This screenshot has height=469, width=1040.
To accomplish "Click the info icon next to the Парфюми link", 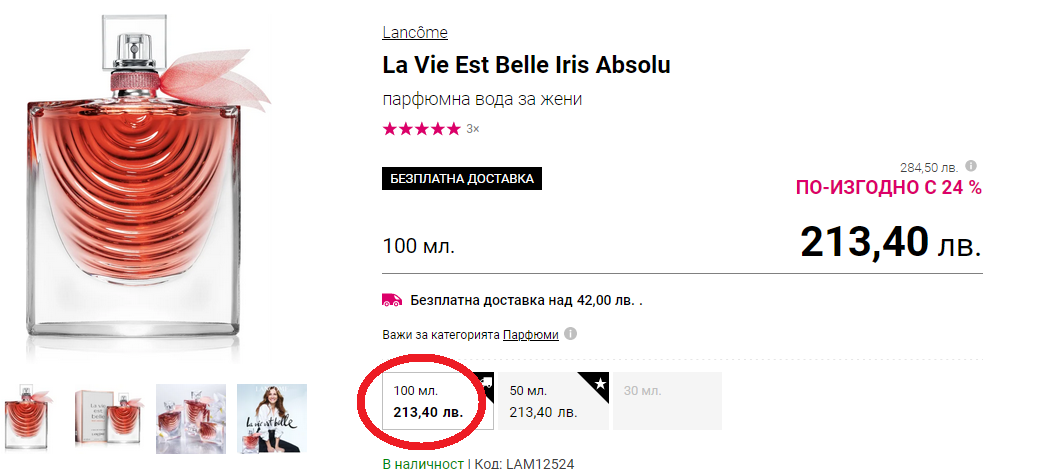I will (x=569, y=335).
